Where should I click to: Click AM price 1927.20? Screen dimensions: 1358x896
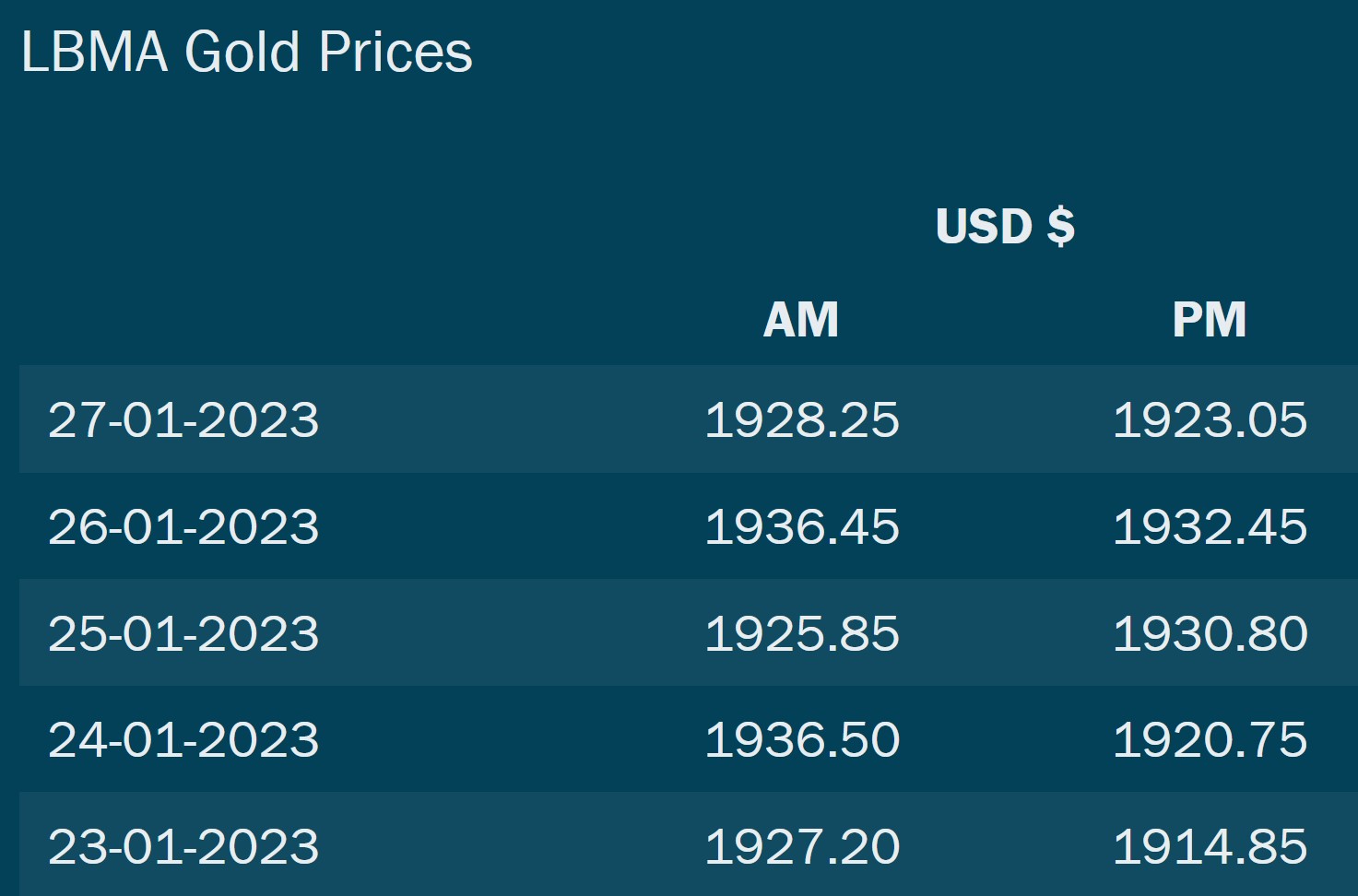click(801, 846)
